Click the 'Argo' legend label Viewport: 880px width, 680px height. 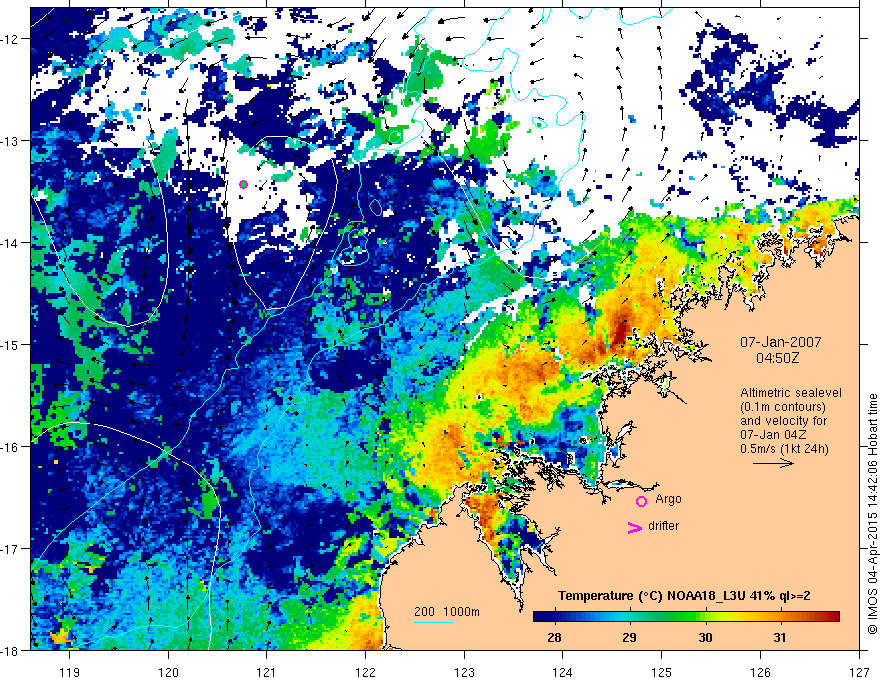coord(668,499)
